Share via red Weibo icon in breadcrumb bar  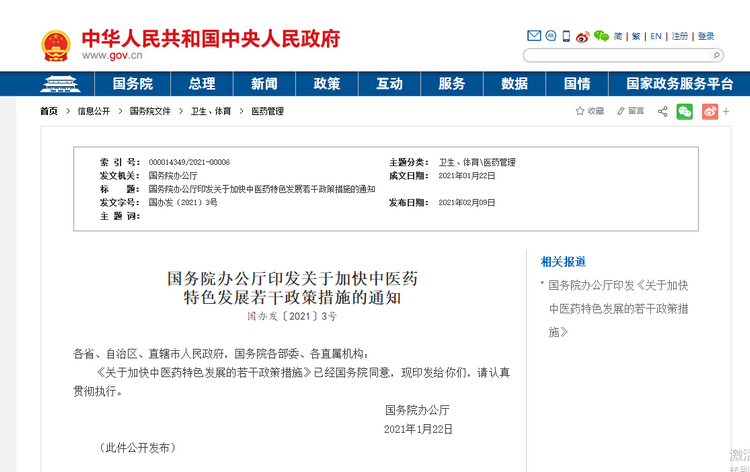point(710,111)
